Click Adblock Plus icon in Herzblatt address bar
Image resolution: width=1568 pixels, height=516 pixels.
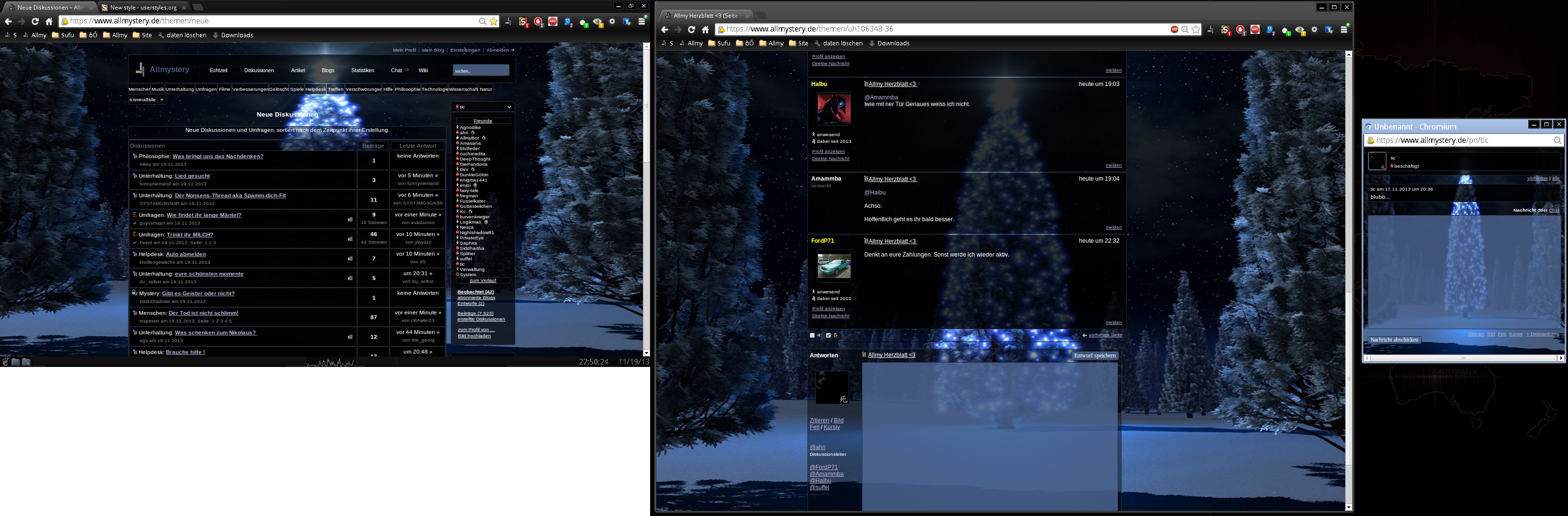(1174, 29)
